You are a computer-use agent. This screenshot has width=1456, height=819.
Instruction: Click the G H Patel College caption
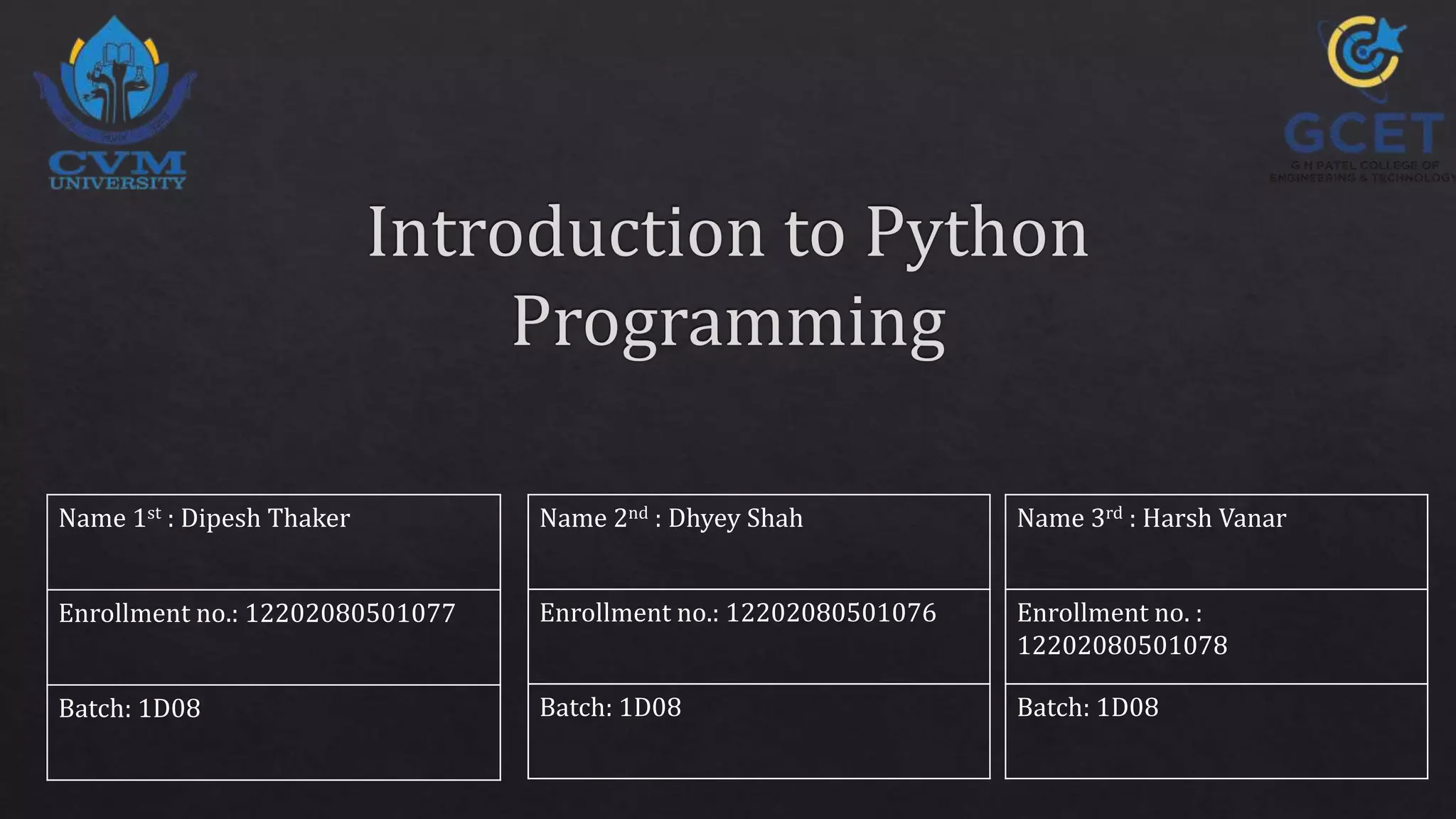pyautogui.click(x=1364, y=171)
